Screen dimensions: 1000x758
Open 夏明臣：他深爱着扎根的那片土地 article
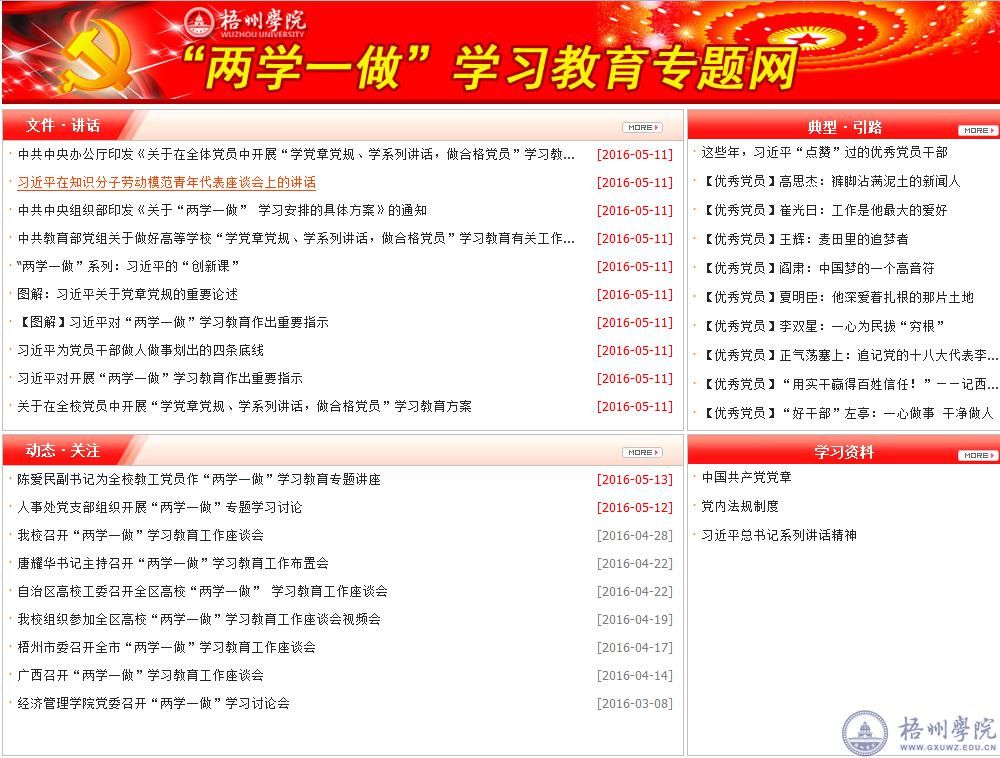[837, 298]
